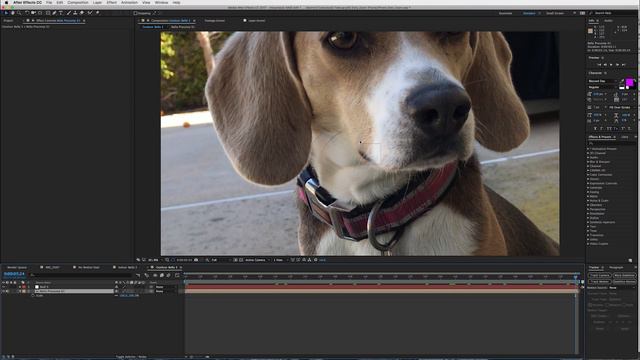Viewport: 640px width, 360px height.
Task: Select the Brush tool
Action: 69,13
